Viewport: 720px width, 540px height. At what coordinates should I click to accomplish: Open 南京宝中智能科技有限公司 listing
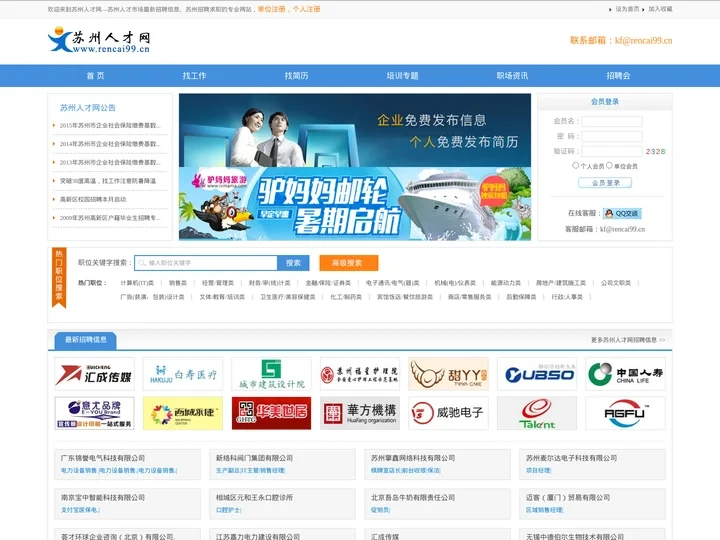tap(103, 497)
